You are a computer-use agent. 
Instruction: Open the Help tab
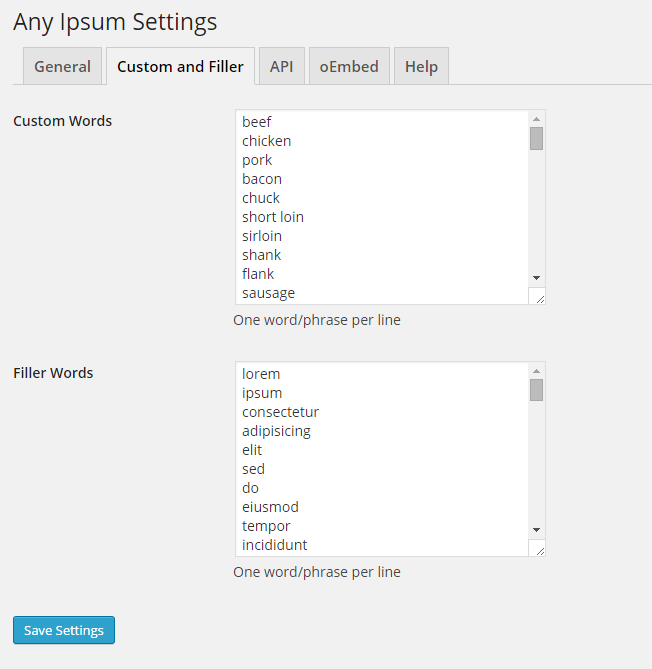coord(421,67)
